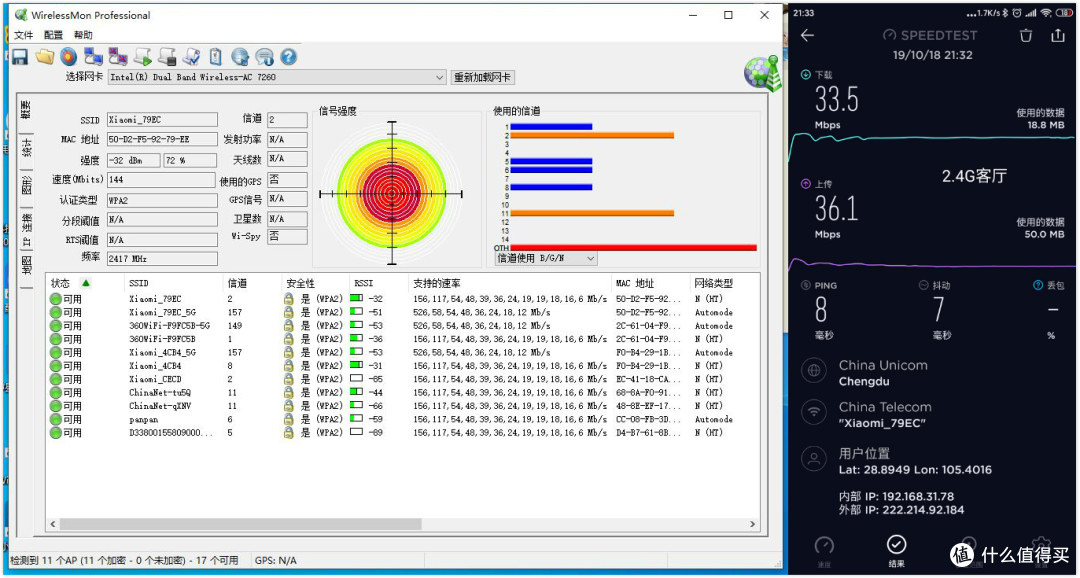The width and height of the screenshot is (1080, 578).
Task: Click green status dot of Xiaomi_CECD row
Action: tap(55, 380)
